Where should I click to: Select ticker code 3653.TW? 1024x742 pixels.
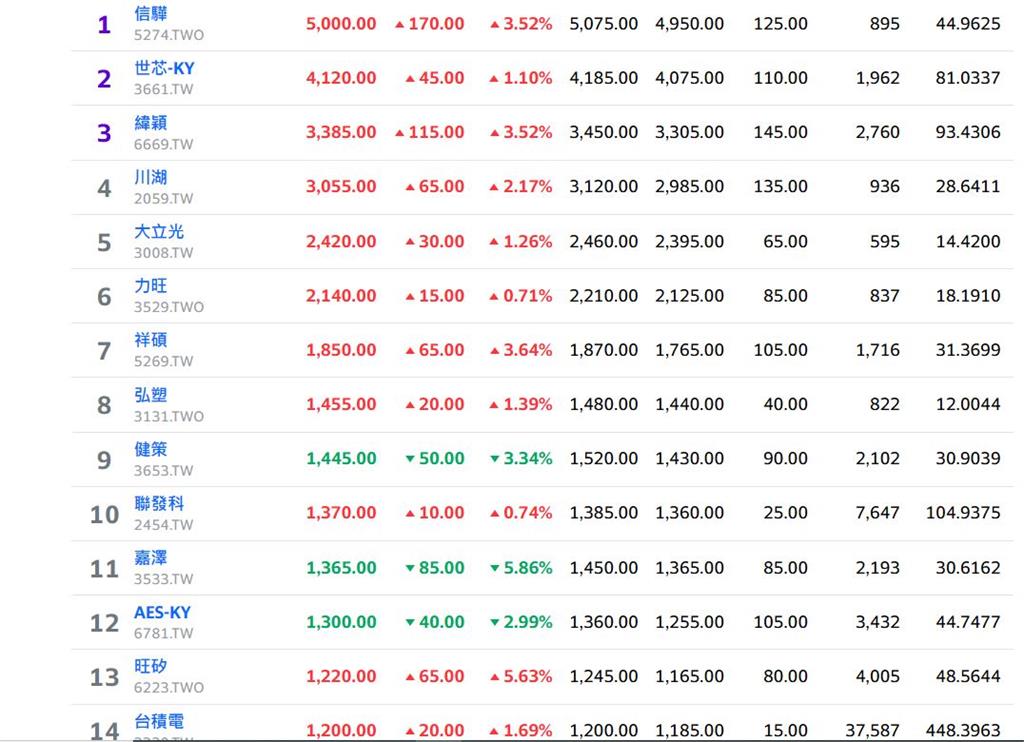click(164, 470)
